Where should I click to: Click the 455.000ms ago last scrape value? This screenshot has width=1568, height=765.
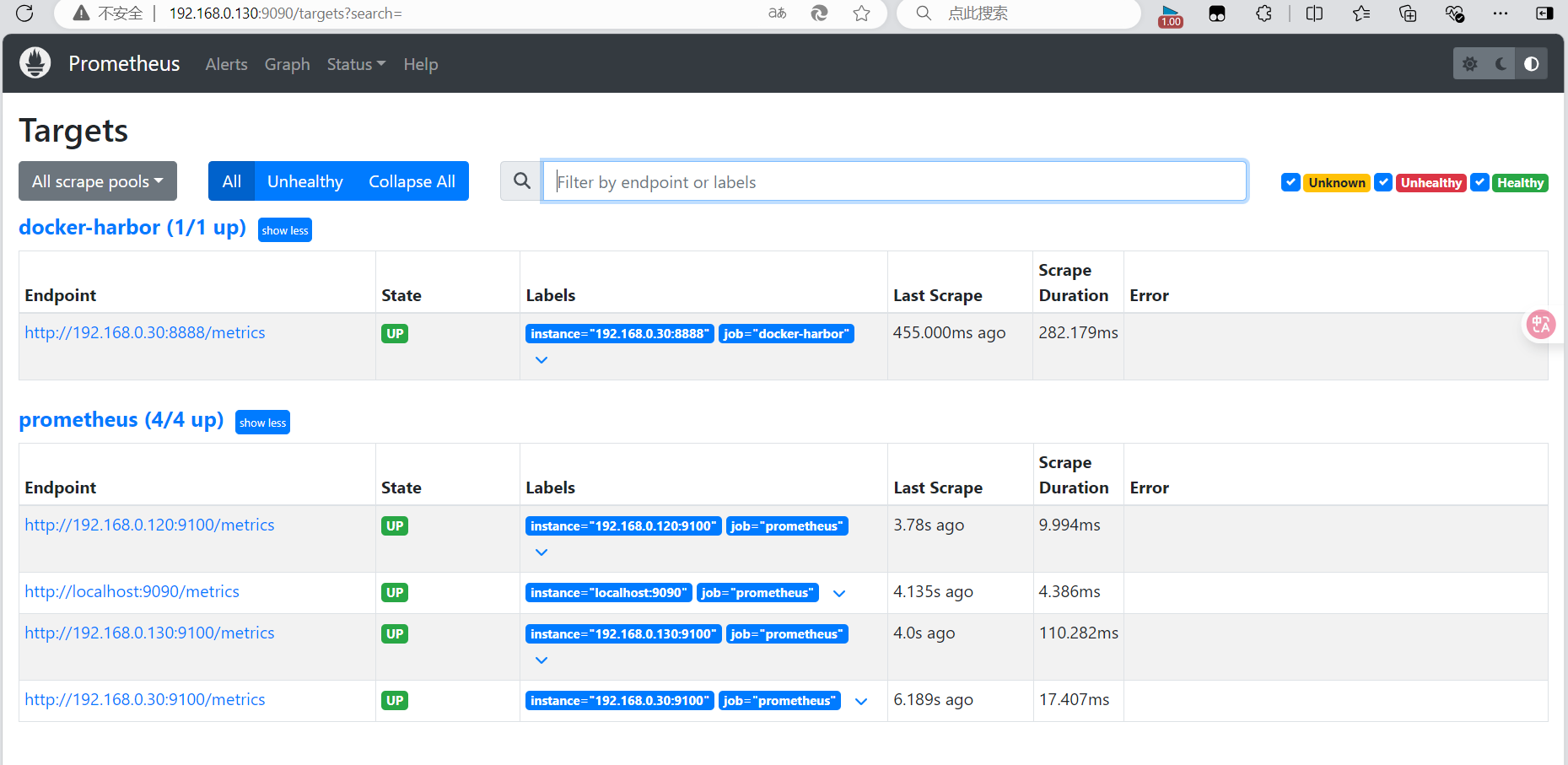[x=950, y=332]
